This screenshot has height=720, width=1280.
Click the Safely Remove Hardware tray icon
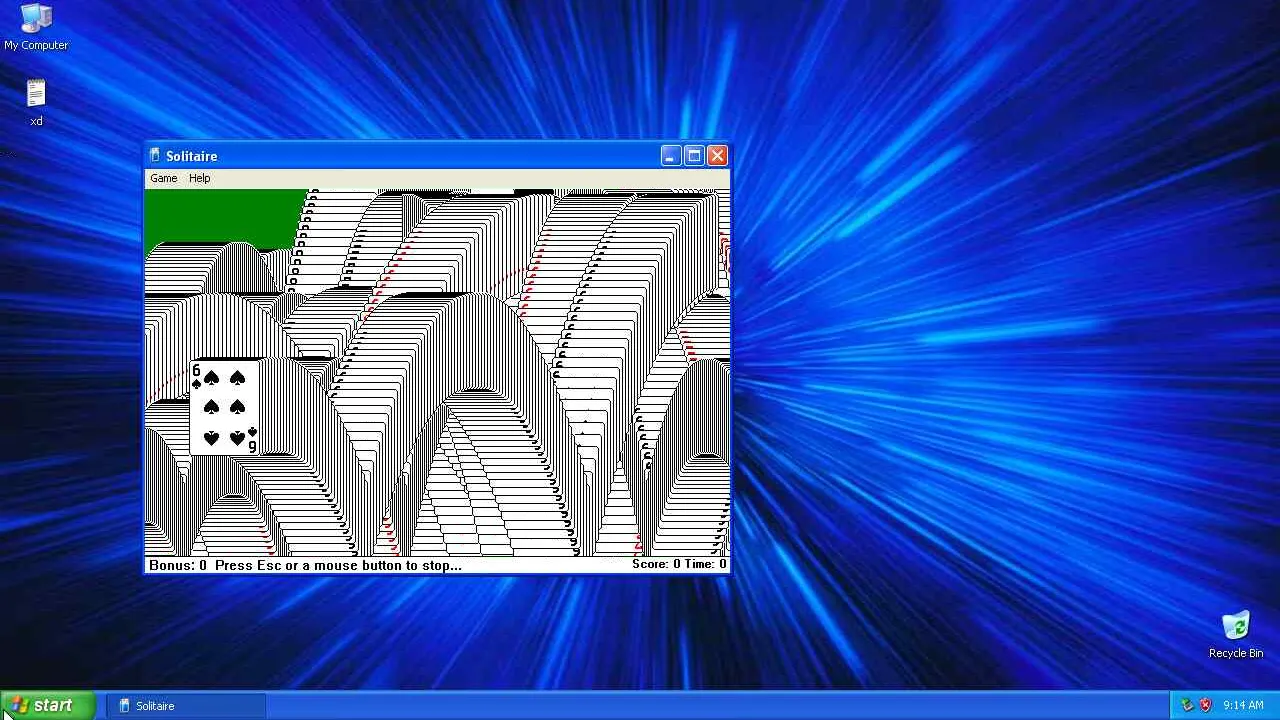click(x=1187, y=705)
